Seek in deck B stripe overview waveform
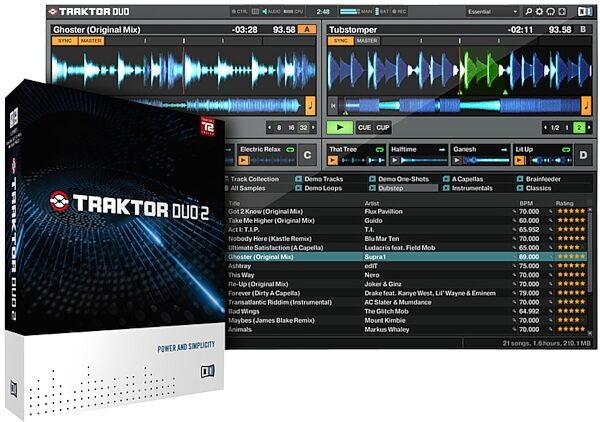 (x=459, y=106)
